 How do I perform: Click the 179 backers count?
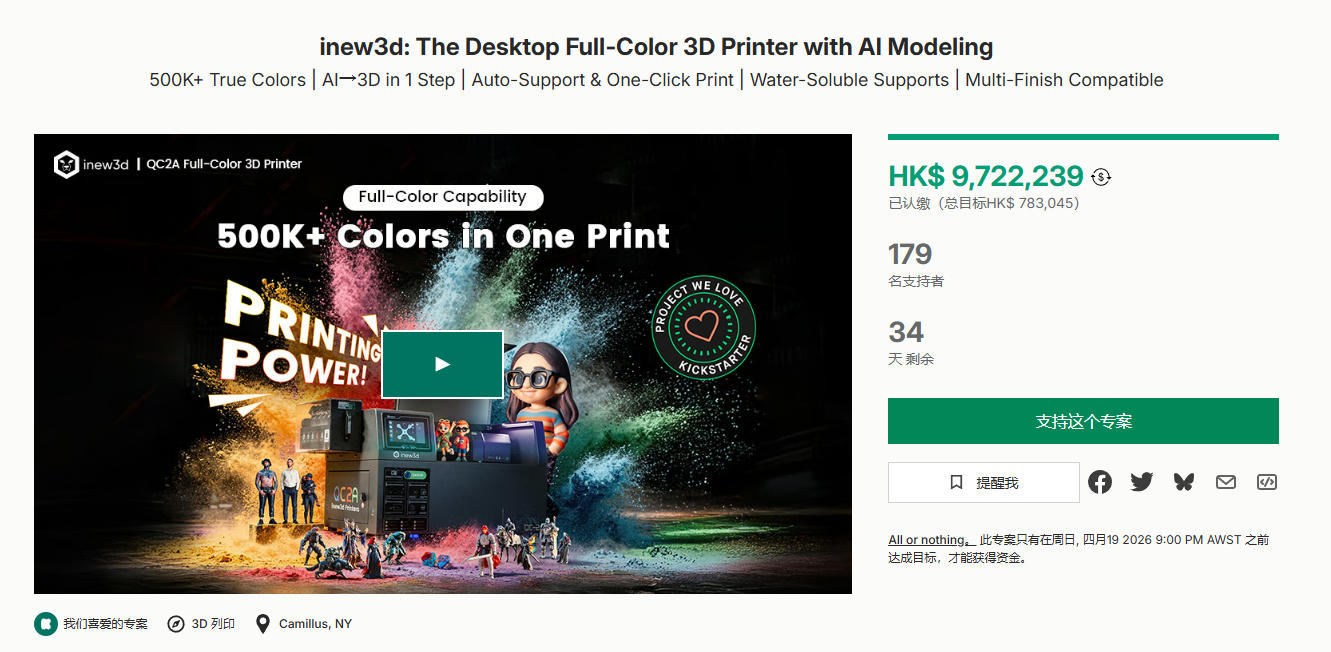click(x=910, y=254)
